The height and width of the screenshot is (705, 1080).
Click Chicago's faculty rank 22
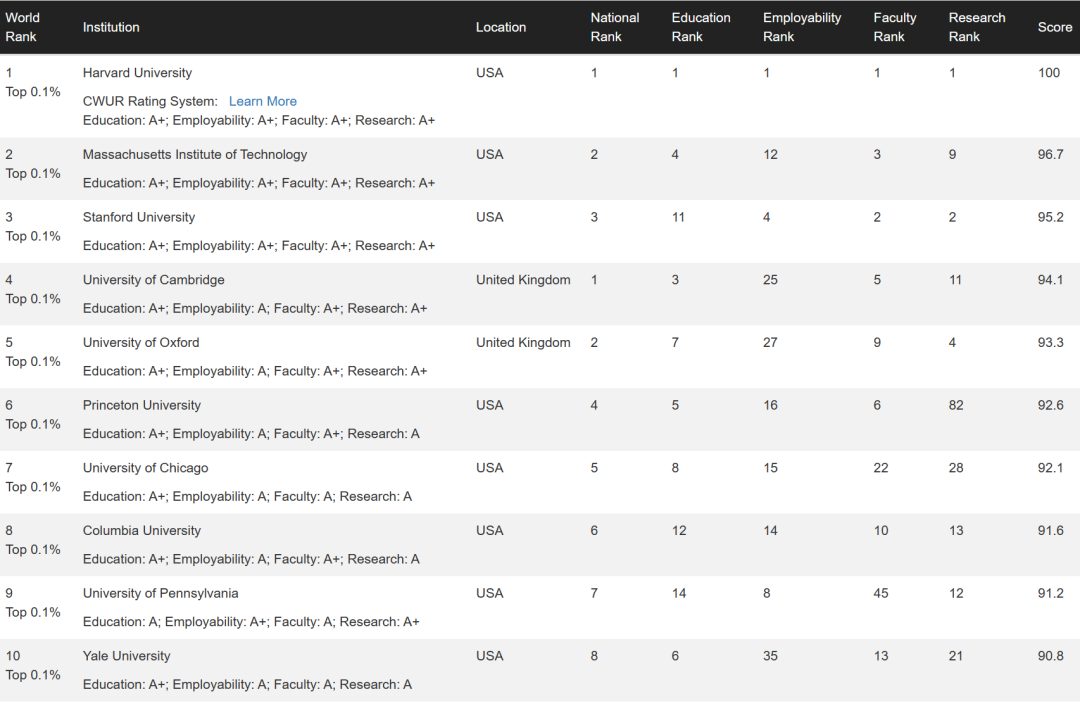881,468
